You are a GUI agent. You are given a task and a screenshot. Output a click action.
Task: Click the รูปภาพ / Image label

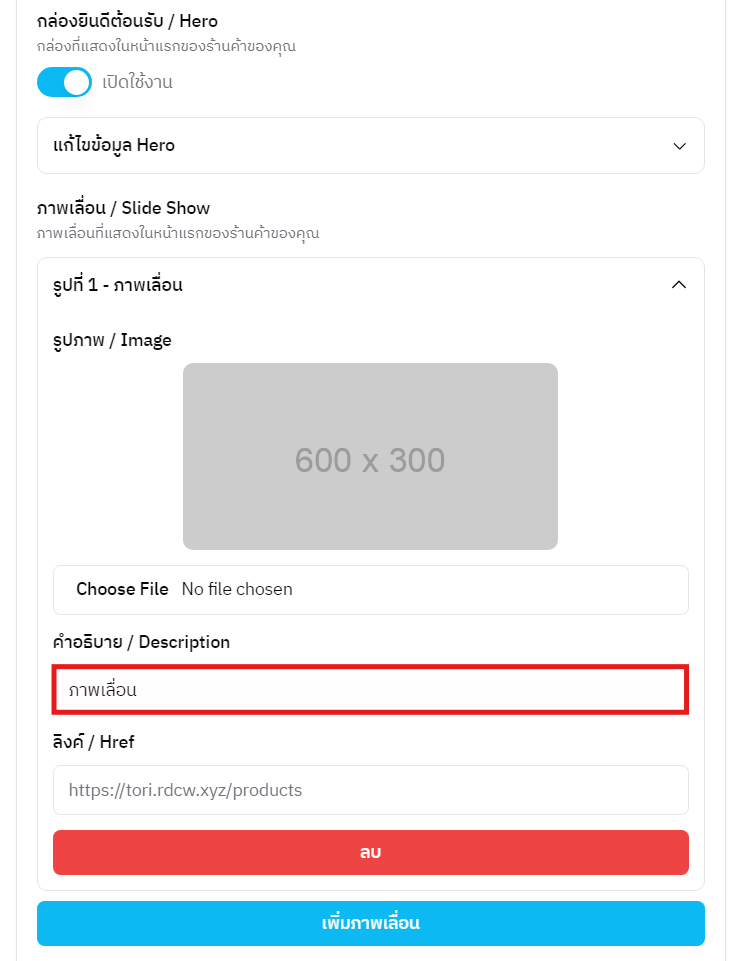[x=112, y=340]
